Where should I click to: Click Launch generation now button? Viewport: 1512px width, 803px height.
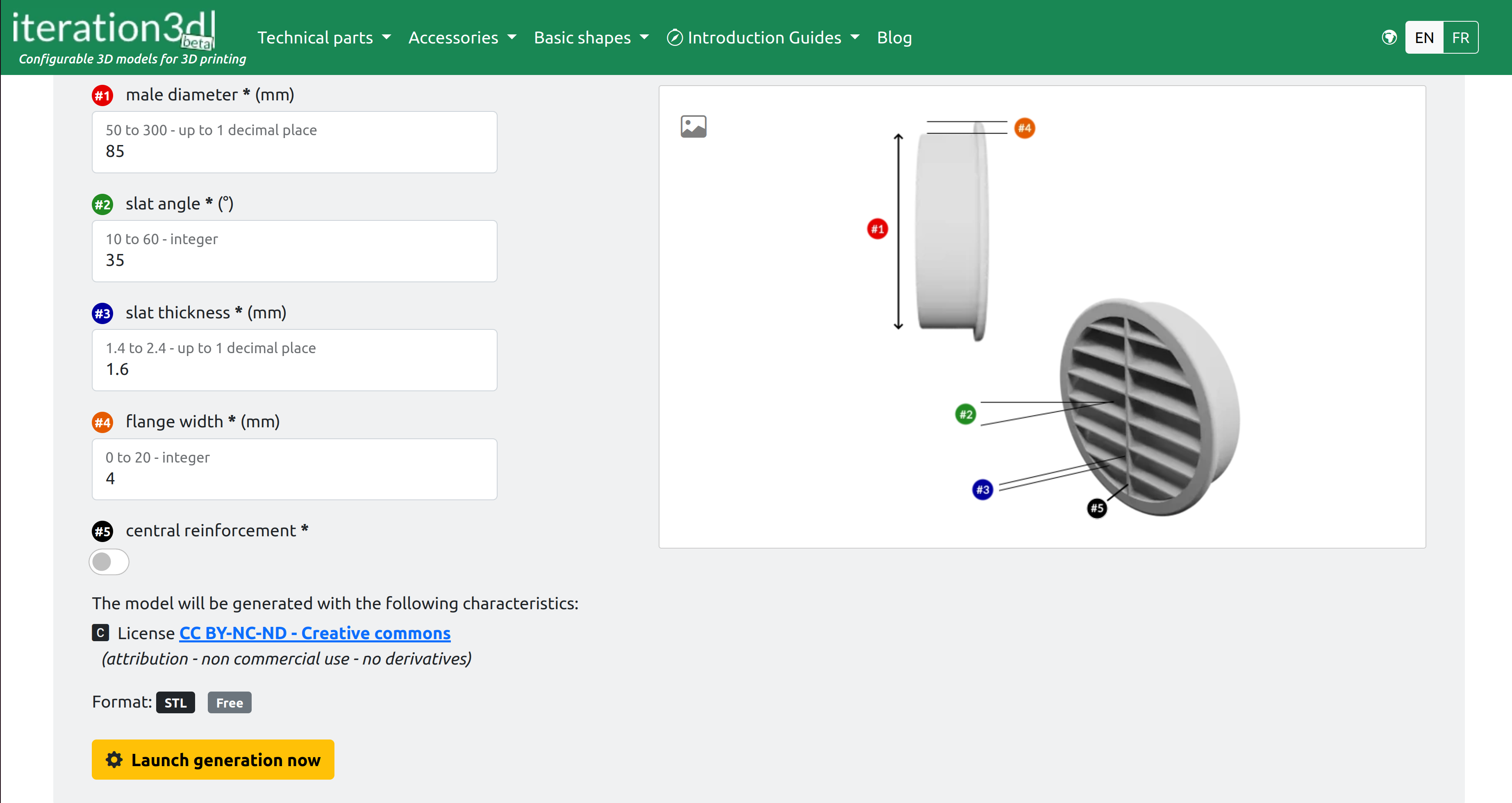(212, 760)
